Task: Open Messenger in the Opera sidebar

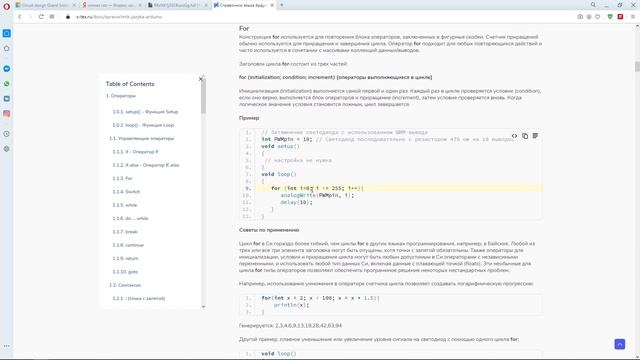Action: pos(7,69)
